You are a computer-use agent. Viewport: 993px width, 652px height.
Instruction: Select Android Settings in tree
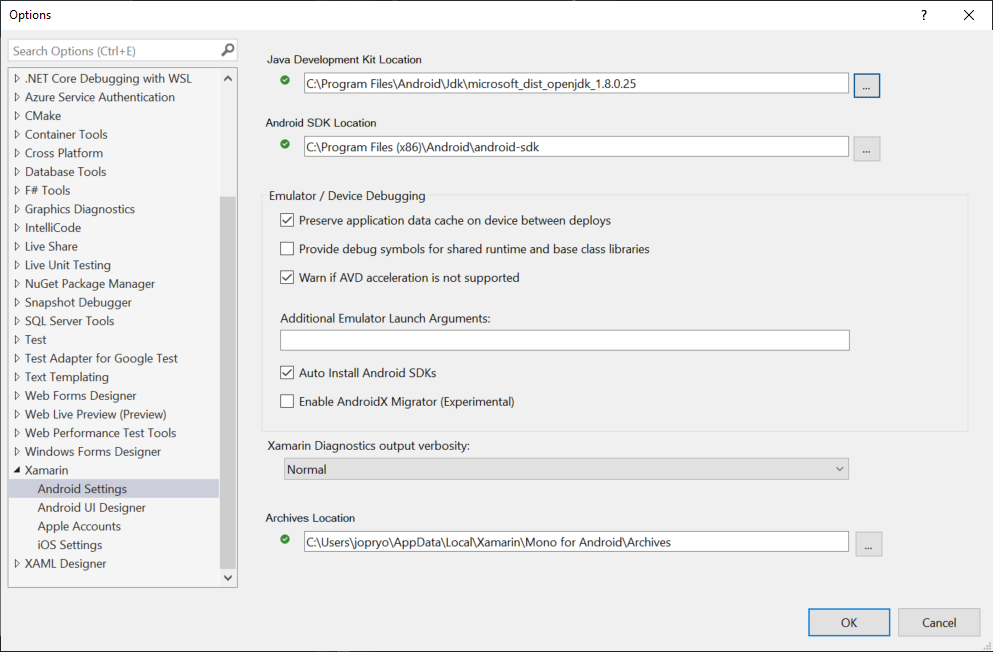[x=82, y=489]
